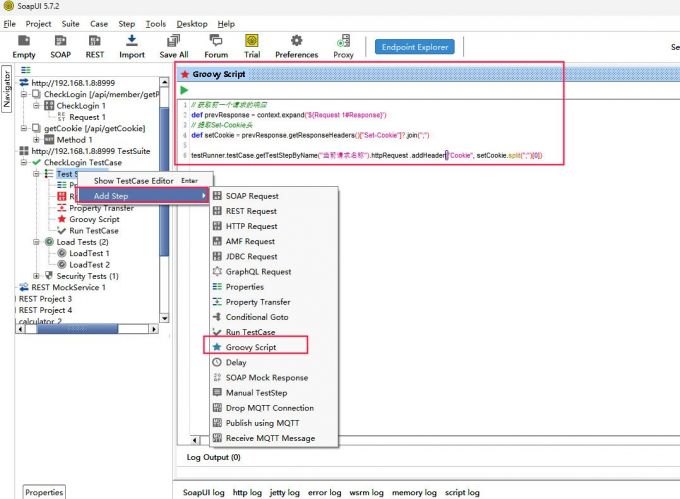Collapse the CheckLogin 1 method node

point(36,105)
